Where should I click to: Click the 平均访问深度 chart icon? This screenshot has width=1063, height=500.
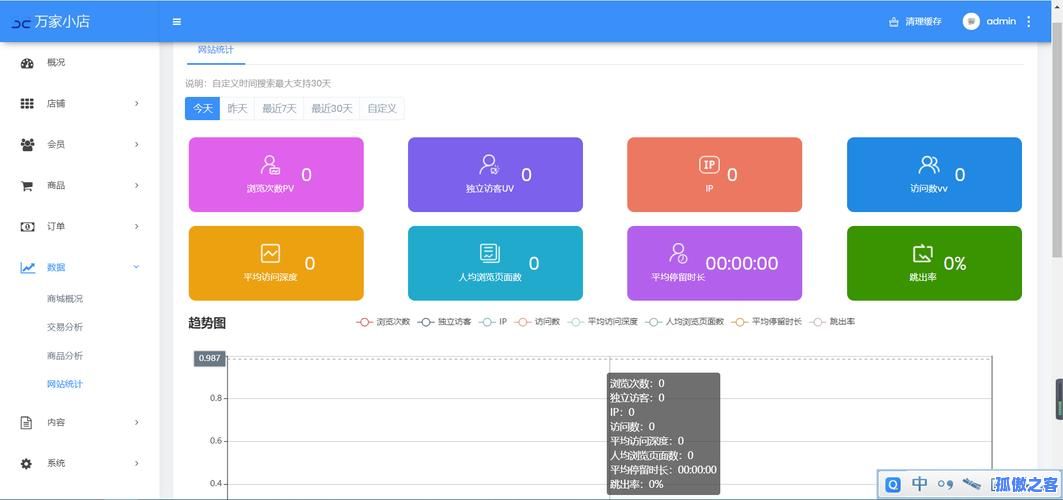270,253
